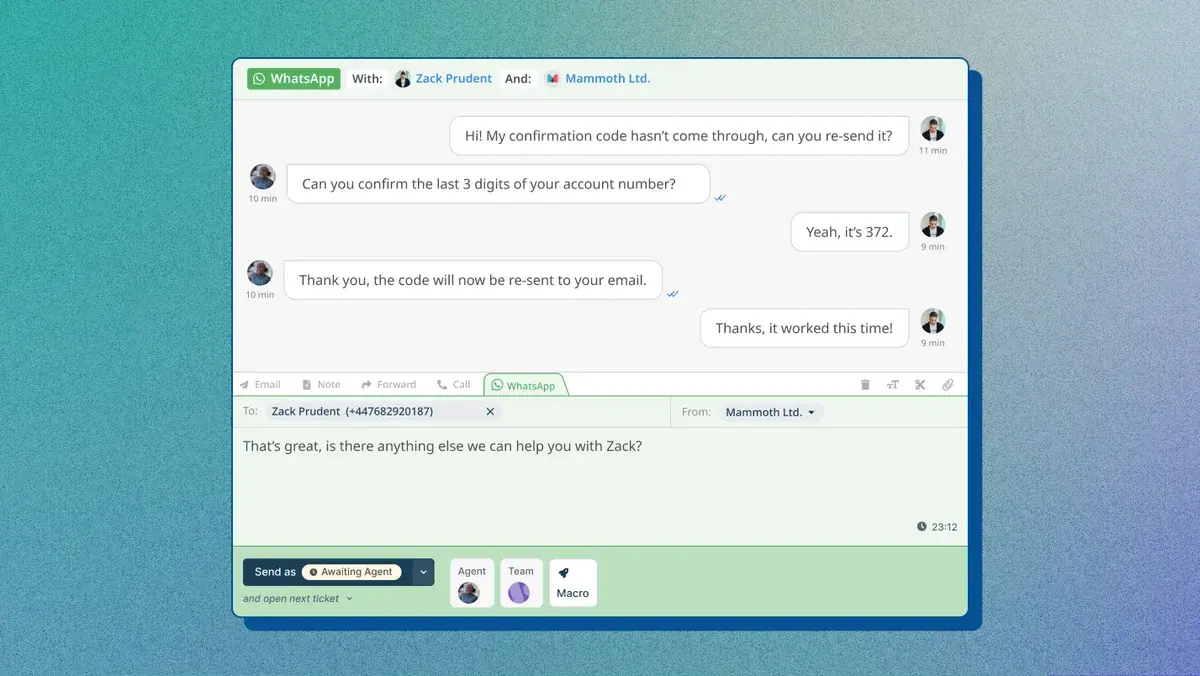Open Zack Prudent's contact profile

pyautogui.click(x=454, y=78)
